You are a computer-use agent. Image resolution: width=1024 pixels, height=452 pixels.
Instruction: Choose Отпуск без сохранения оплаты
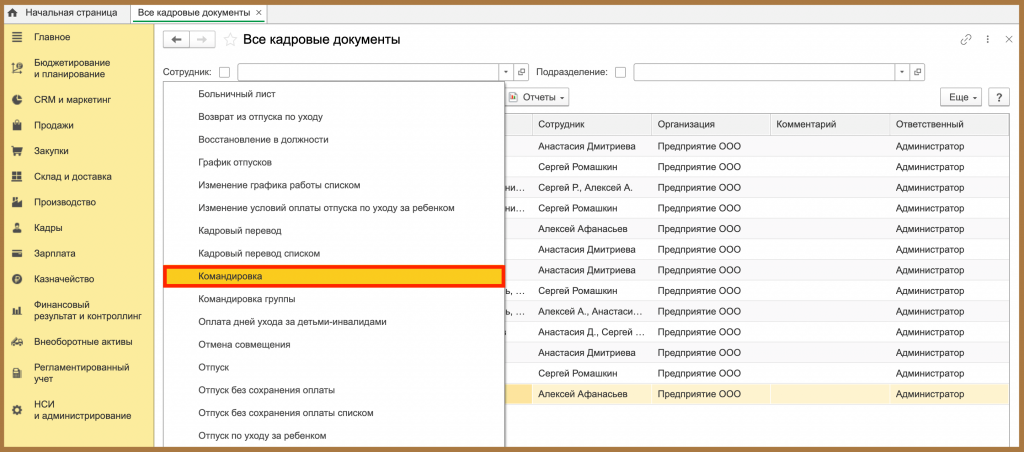334,391
